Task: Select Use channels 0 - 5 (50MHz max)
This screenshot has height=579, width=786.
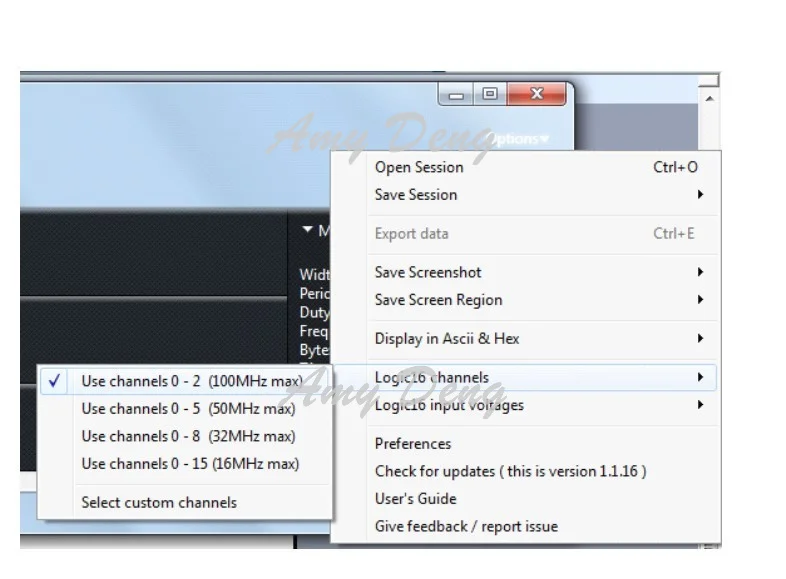Action: click(x=185, y=409)
